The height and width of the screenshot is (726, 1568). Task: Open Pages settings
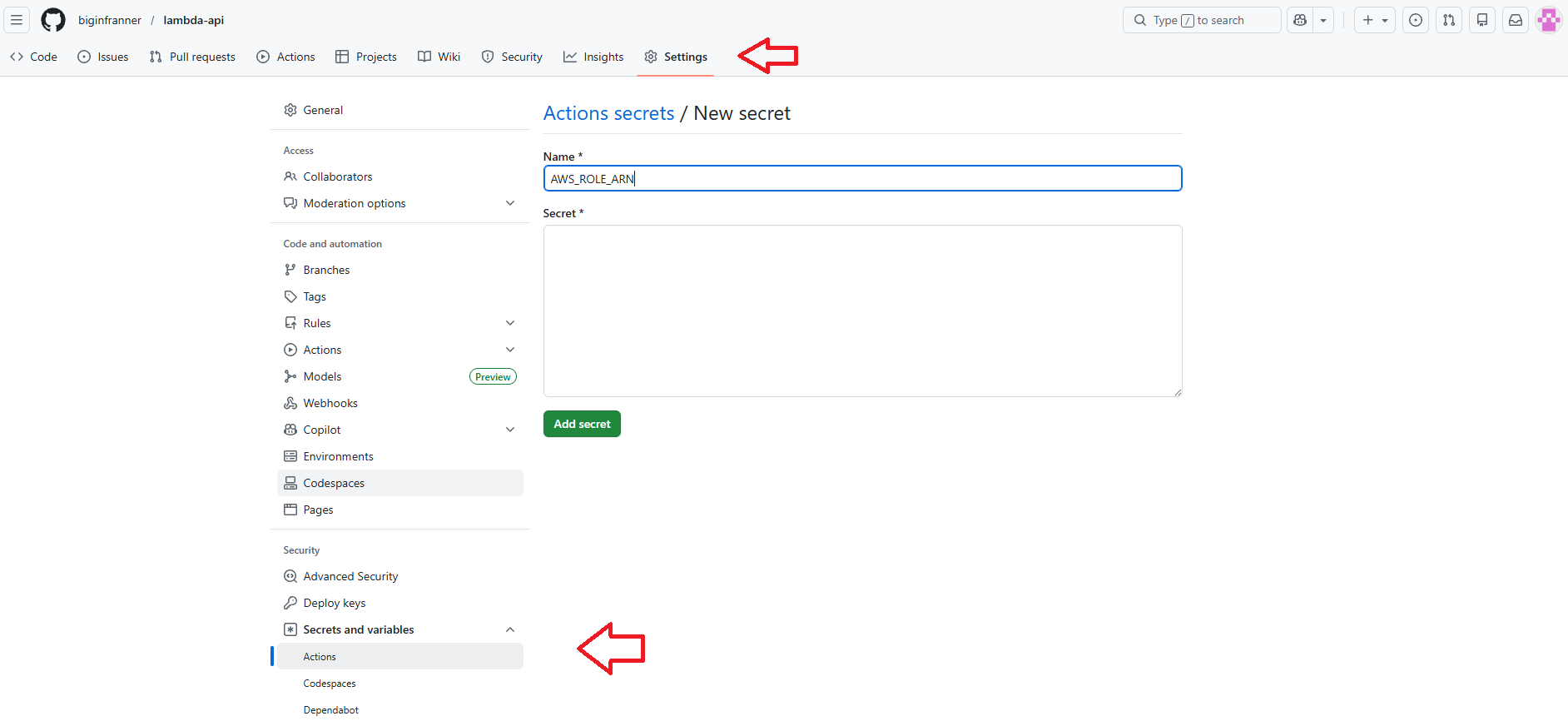pos(400,510)
